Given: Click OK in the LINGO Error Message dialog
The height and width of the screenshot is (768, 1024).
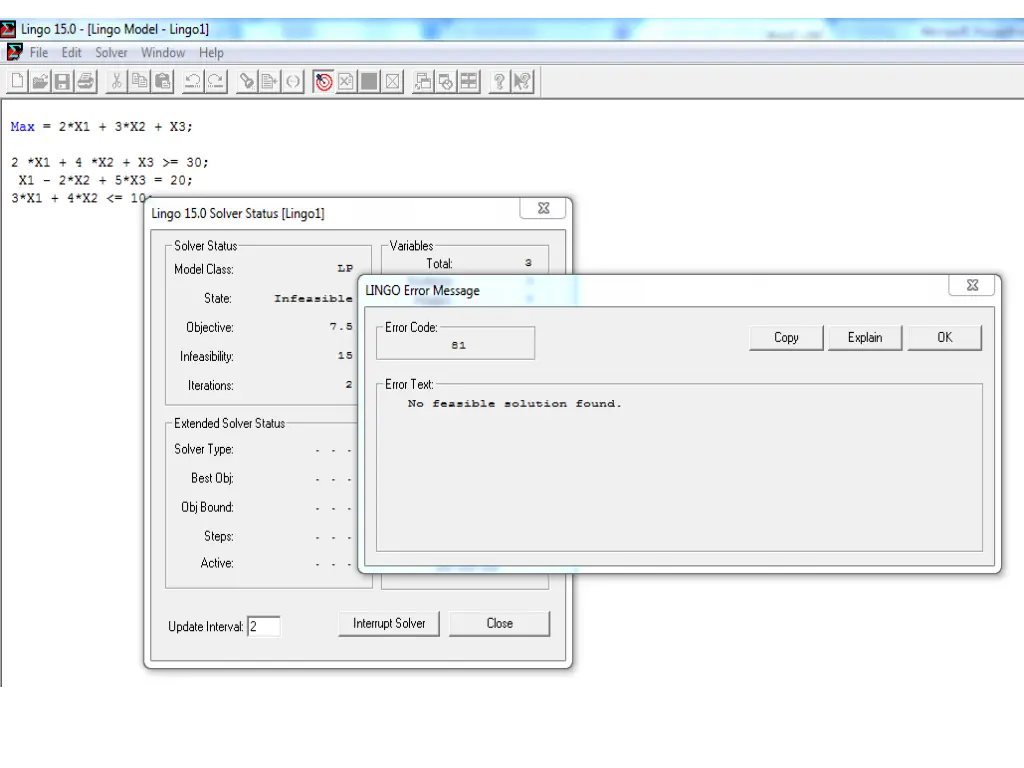Looking at the screenshot, I should click(944, 338).
